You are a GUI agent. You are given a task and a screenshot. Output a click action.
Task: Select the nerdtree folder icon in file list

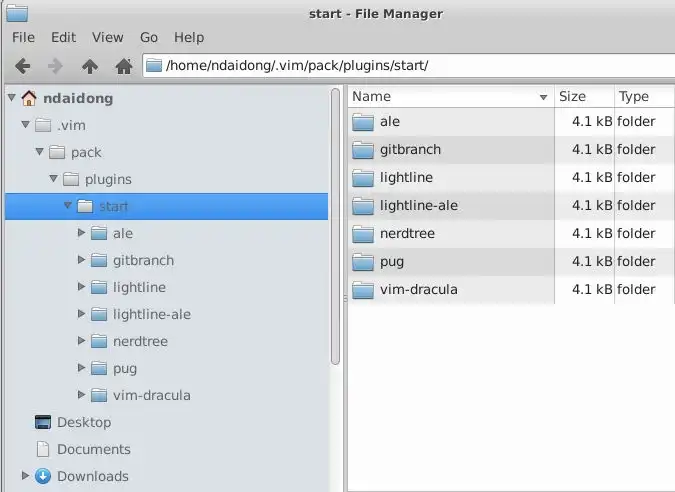click(362, 234)
